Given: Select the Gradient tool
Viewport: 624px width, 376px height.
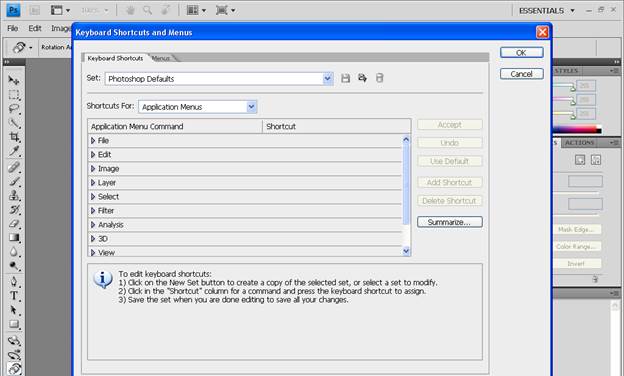Looking at the screenshot, I should (14, 238).
